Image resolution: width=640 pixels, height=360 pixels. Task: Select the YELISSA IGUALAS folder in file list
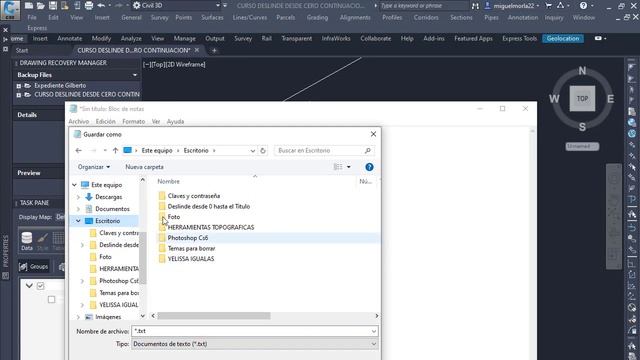pos(191,259)
